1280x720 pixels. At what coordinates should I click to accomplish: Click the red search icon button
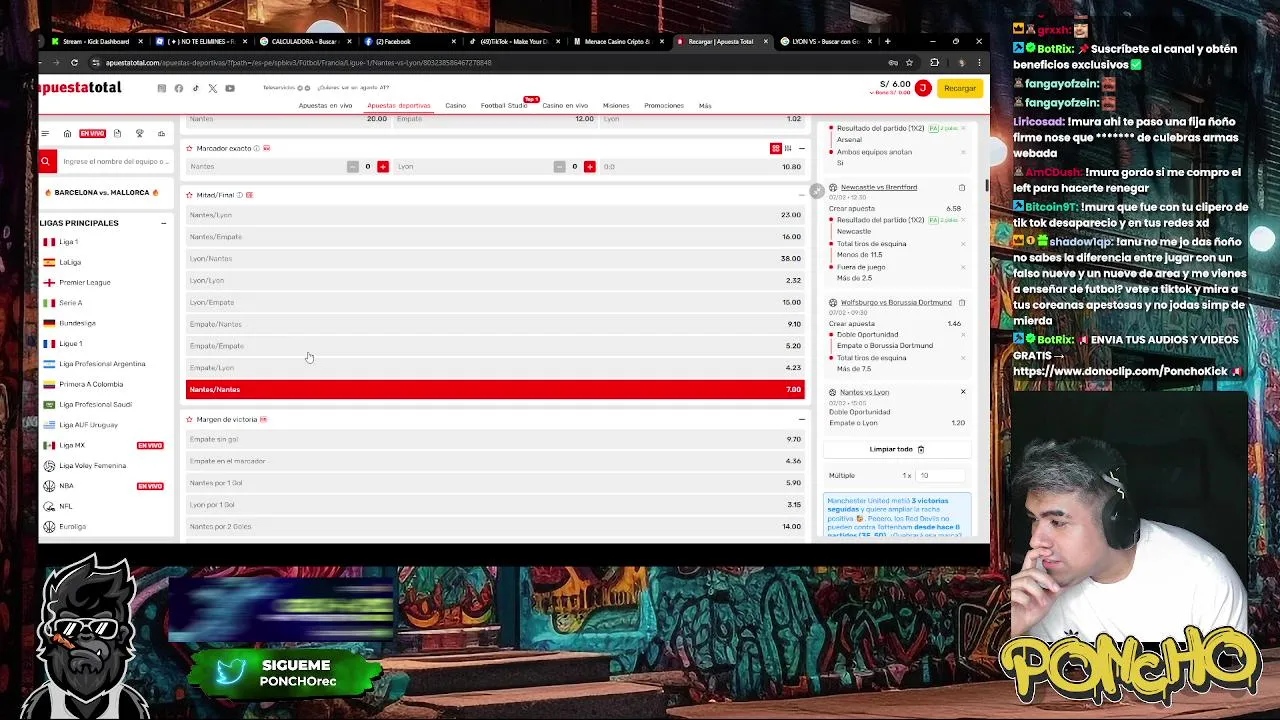coord(46,161)
